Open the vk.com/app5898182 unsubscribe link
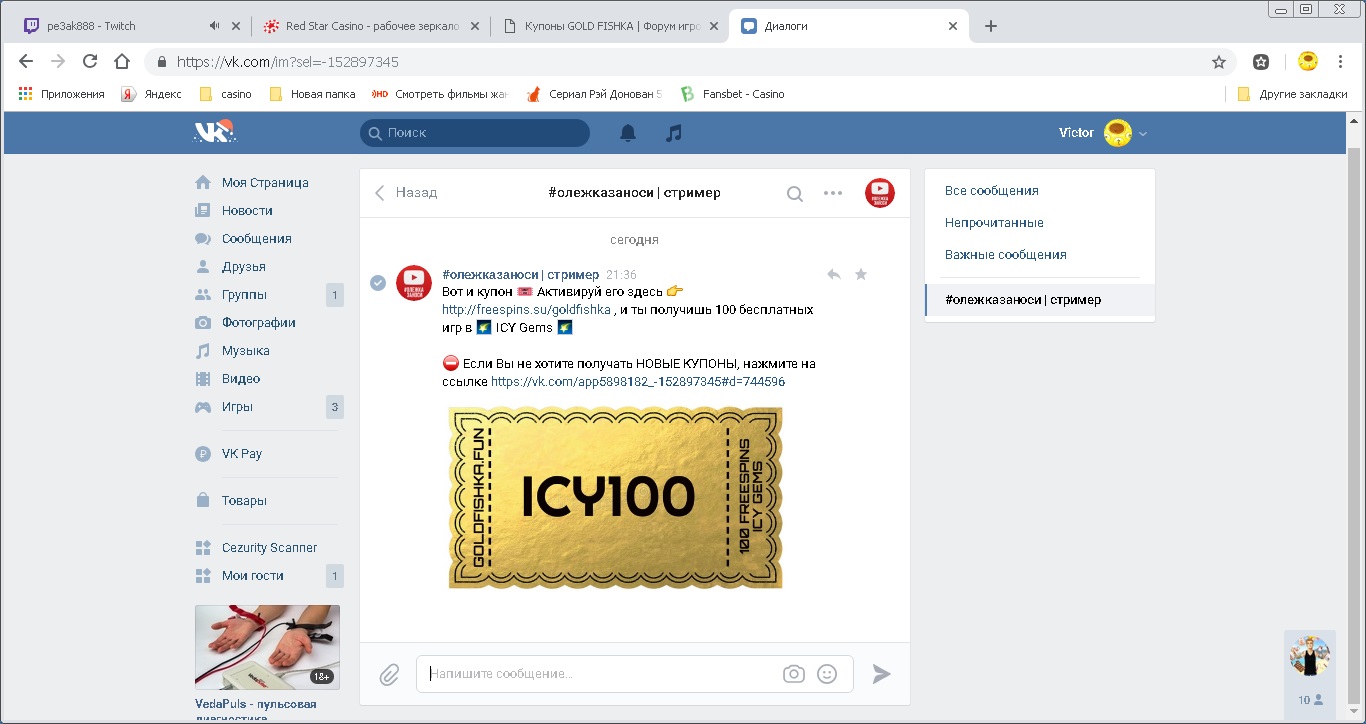This screenshot has width=1366, height=724. (x=638, y=382)
